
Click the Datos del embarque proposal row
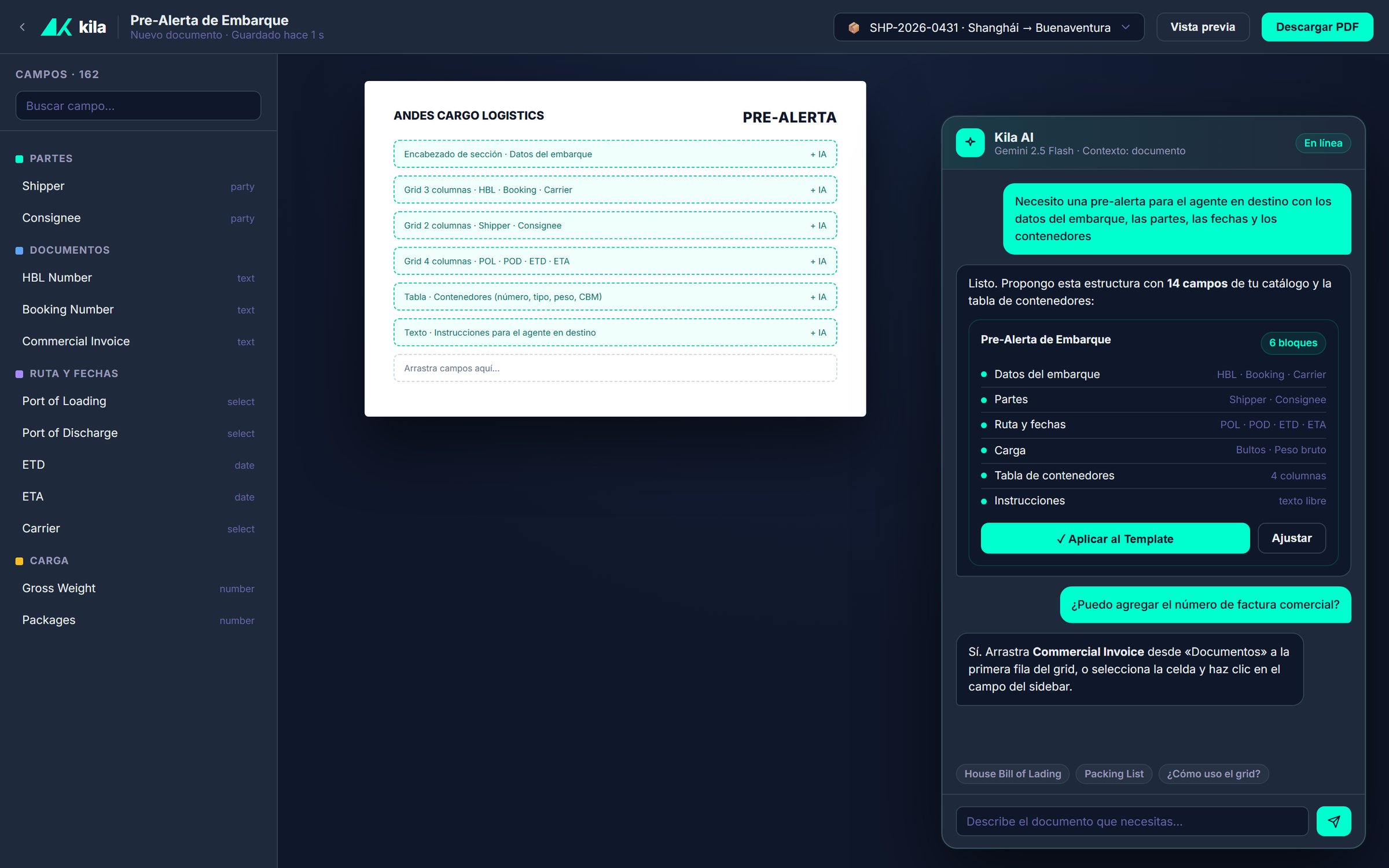click(1153, 374)
